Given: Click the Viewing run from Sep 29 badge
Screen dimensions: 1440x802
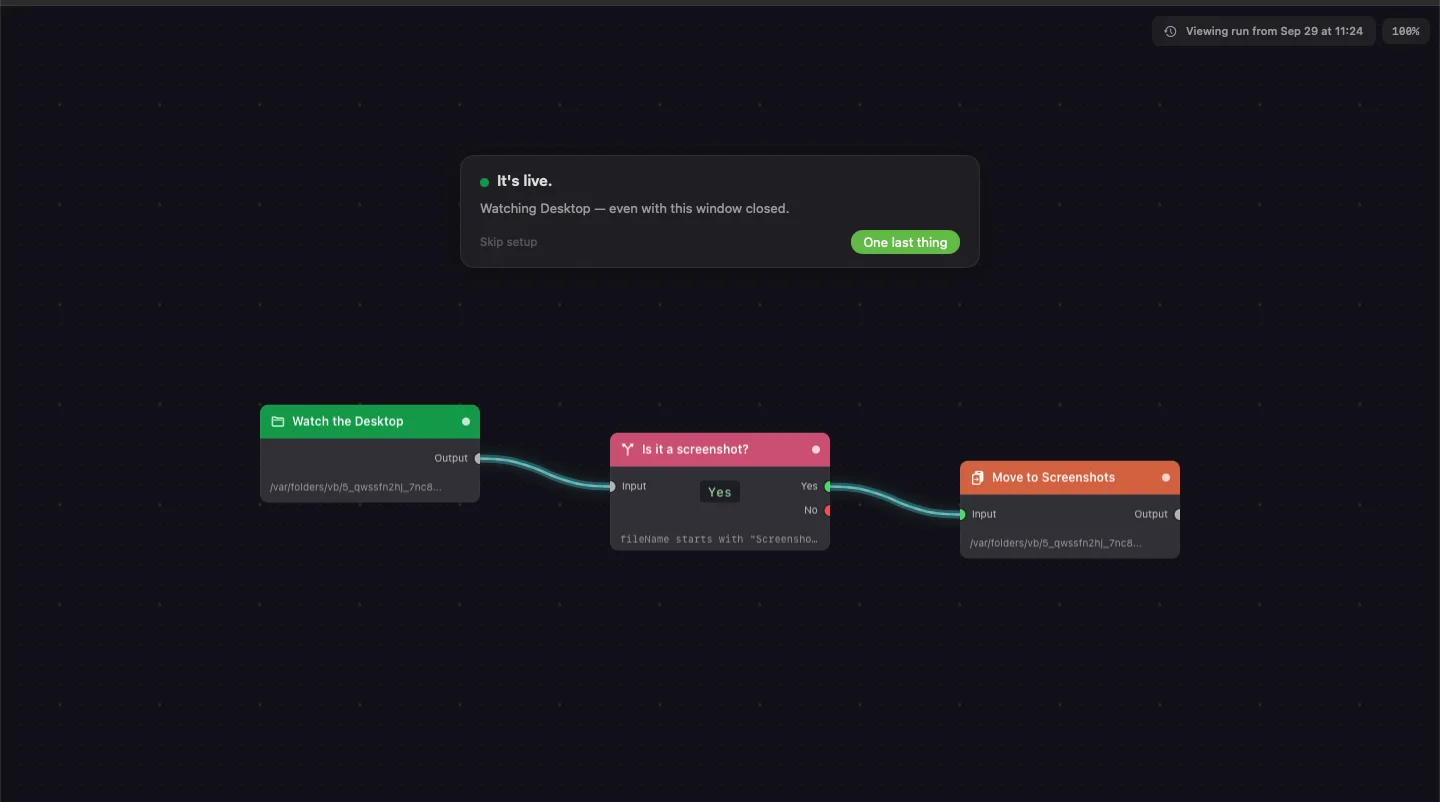Looking at the screenshot, I should pyautogui.click(x=1264, y=32).
